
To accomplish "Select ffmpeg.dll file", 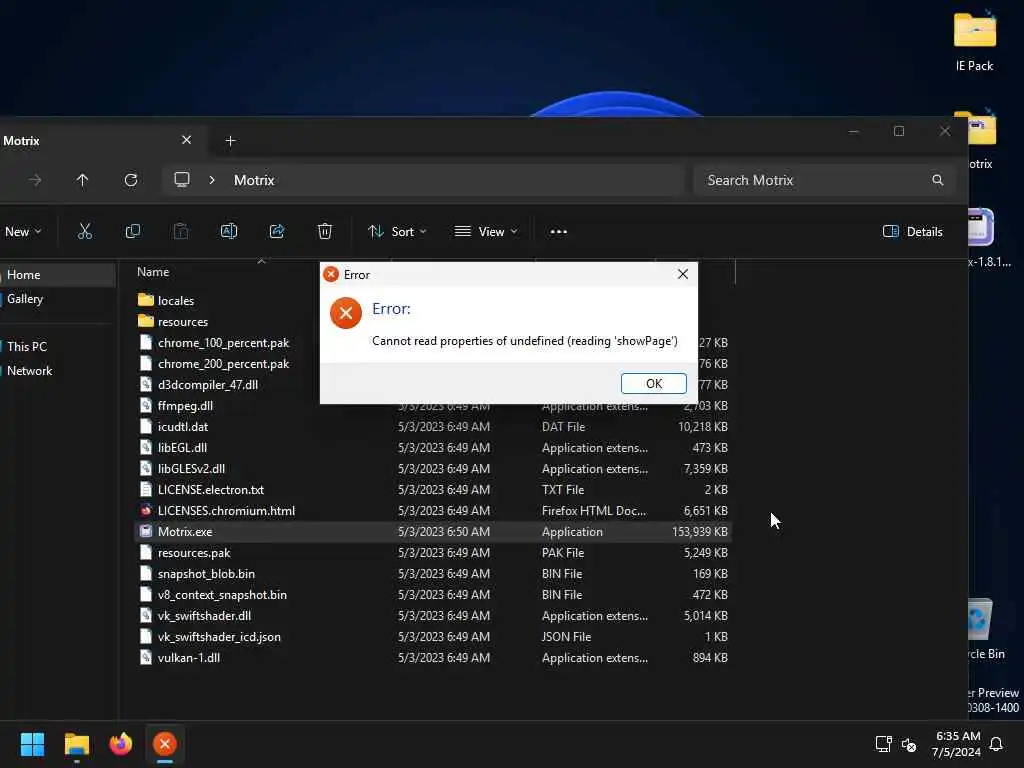I will coord(185,406).
